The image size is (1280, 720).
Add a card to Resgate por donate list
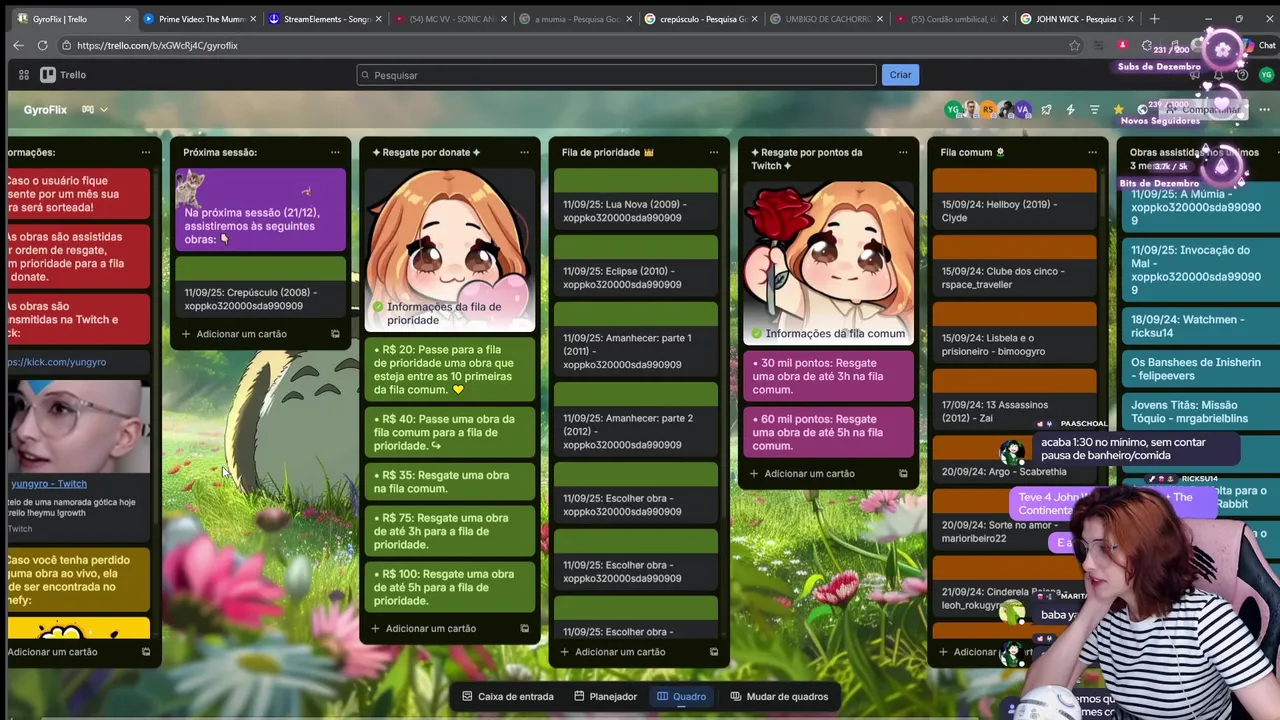(430, 629)
